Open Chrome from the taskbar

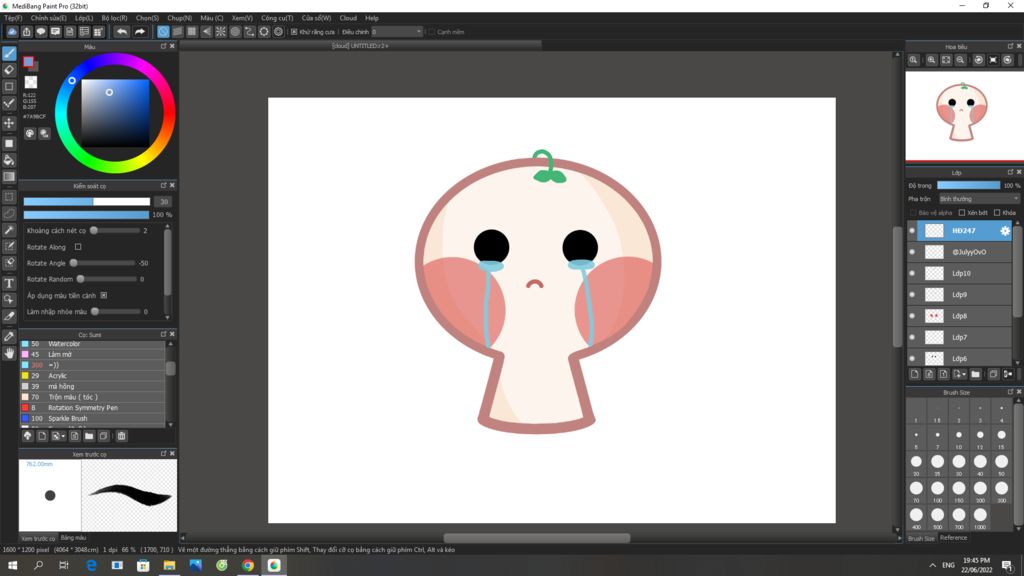(248, 566)
